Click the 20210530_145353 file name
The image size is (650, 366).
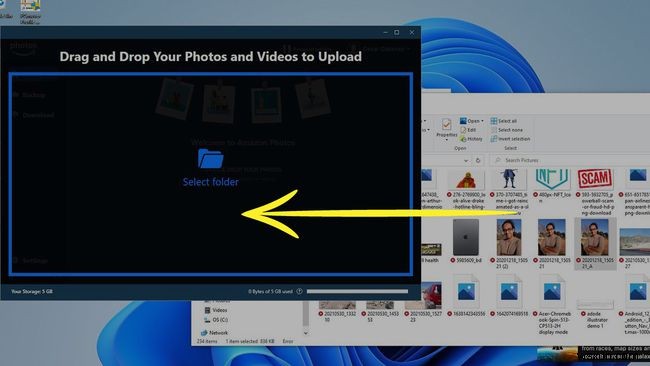[383, 317]
